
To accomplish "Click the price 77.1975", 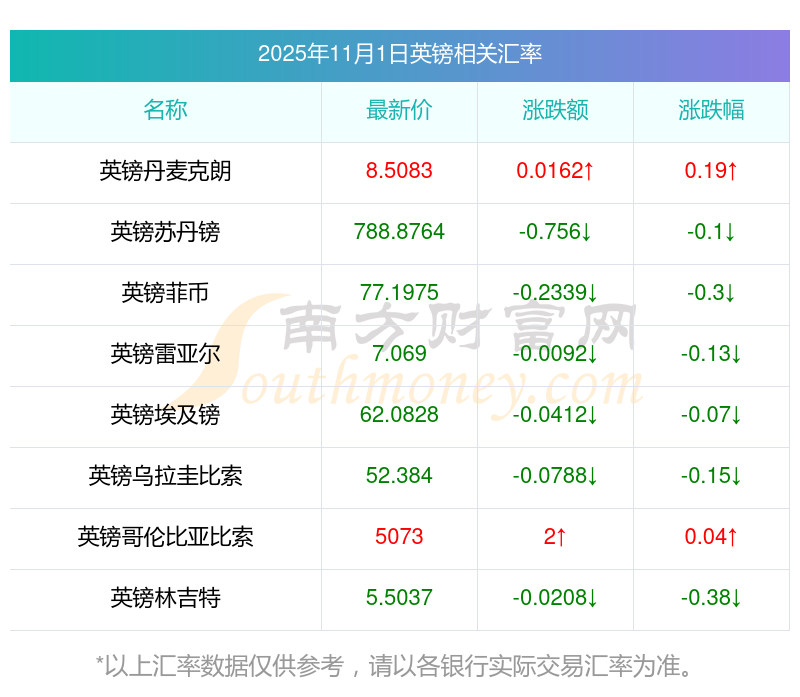I will point(399,293).
